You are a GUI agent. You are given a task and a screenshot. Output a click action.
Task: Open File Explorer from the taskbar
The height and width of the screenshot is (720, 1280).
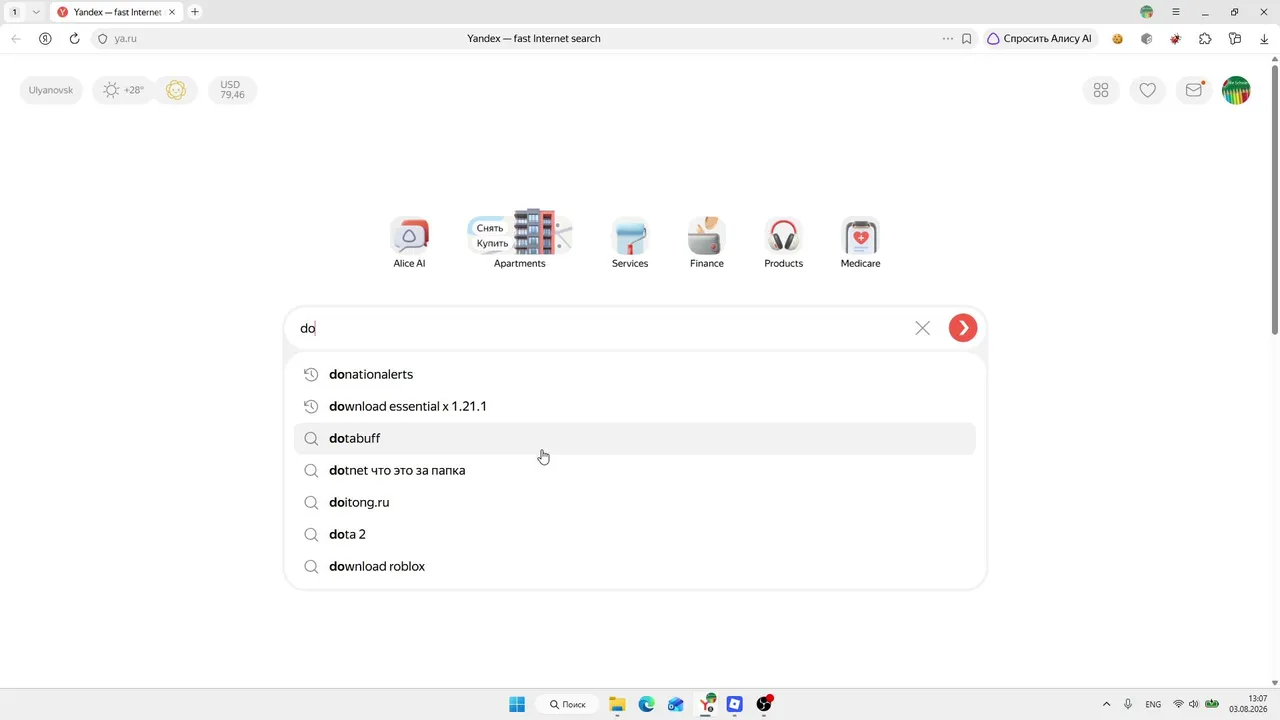617,704
